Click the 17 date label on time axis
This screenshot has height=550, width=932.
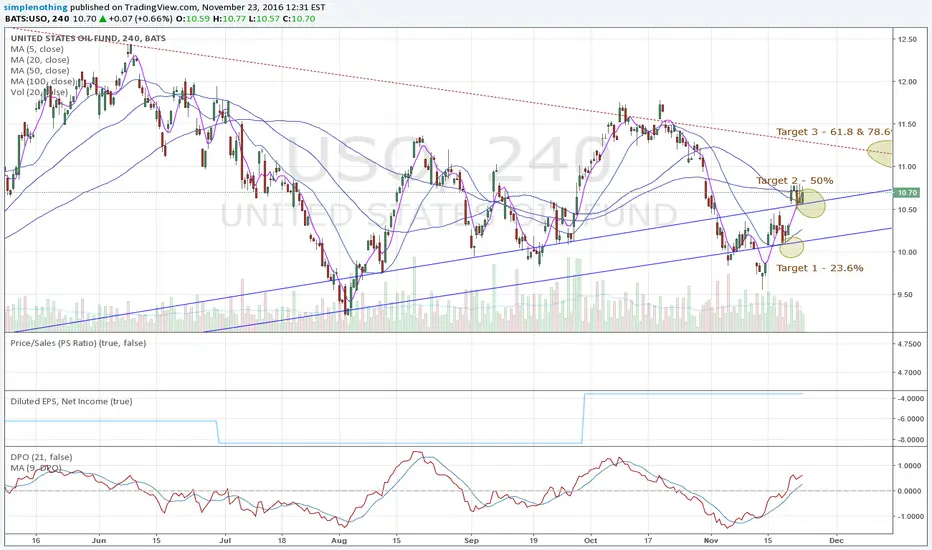(x=648, y=540)
